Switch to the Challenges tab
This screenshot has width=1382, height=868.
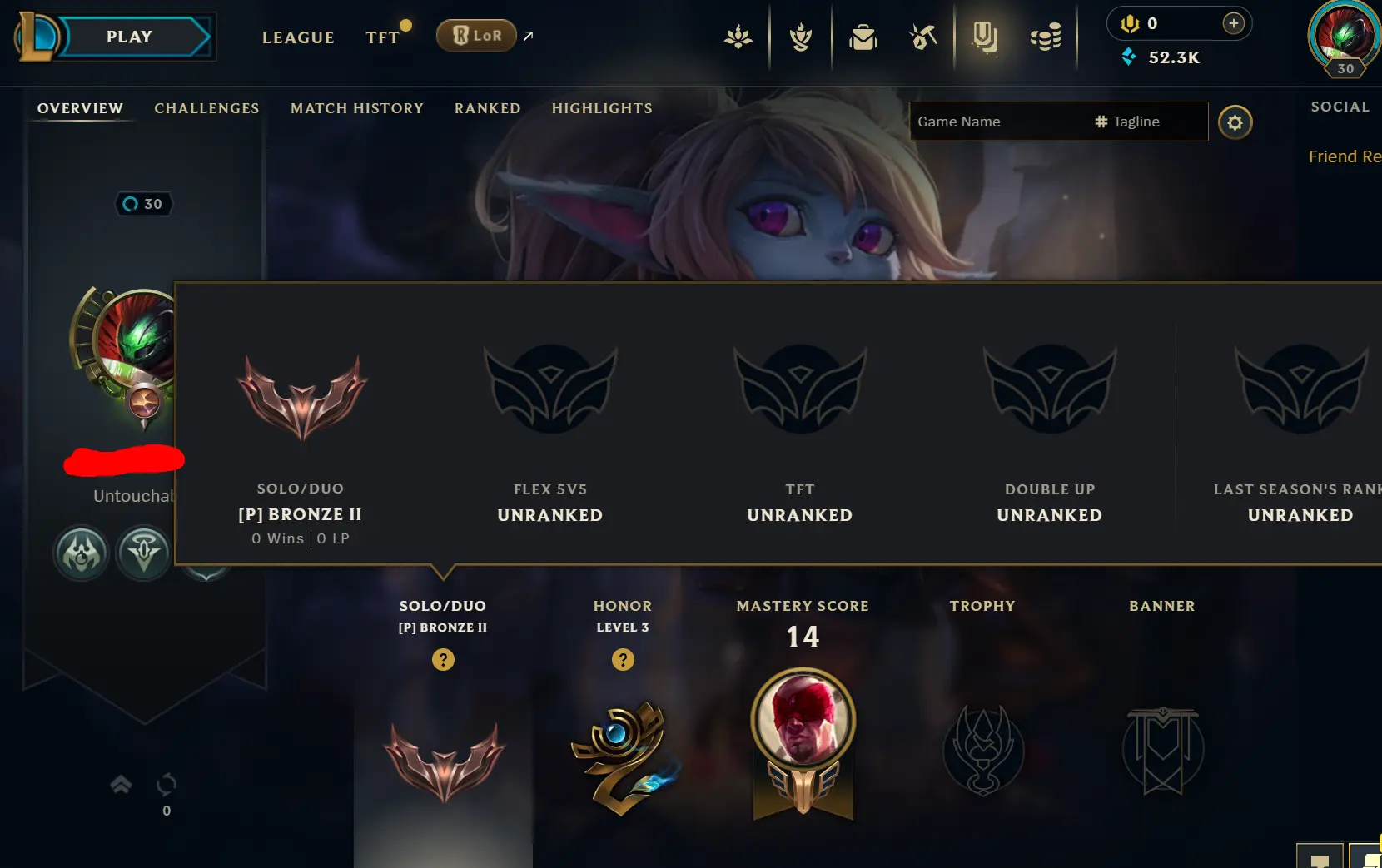[x=206, y=108]
